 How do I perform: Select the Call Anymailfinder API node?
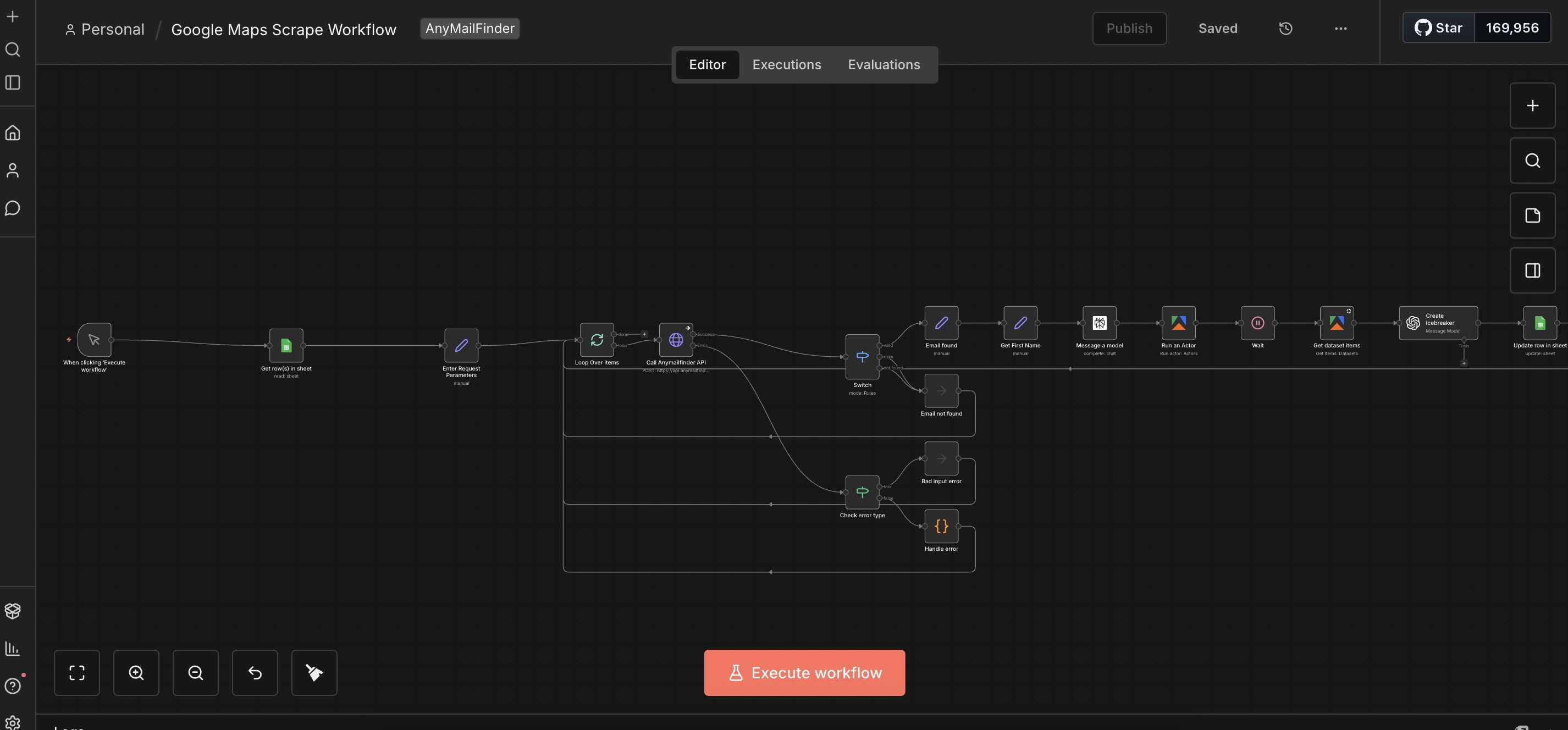(676, 340)
